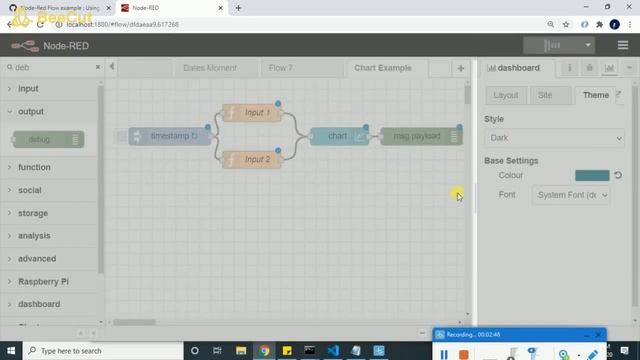Viewport: 640px width, 360px height.
Task: Open a new browser tab
Action: [x=238, y=8]
